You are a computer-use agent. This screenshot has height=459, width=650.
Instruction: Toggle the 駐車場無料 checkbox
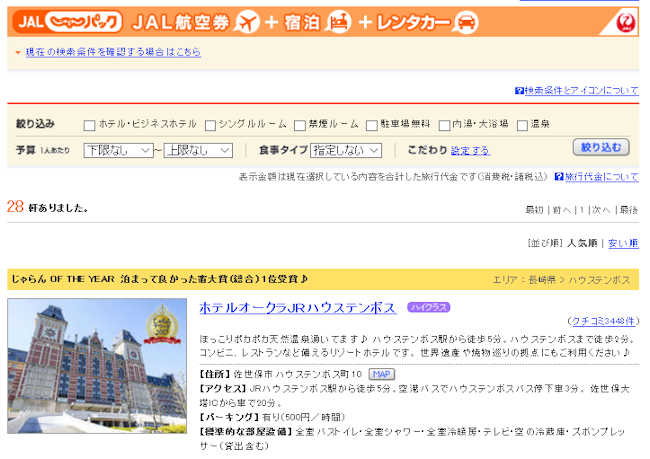[371, 125]
